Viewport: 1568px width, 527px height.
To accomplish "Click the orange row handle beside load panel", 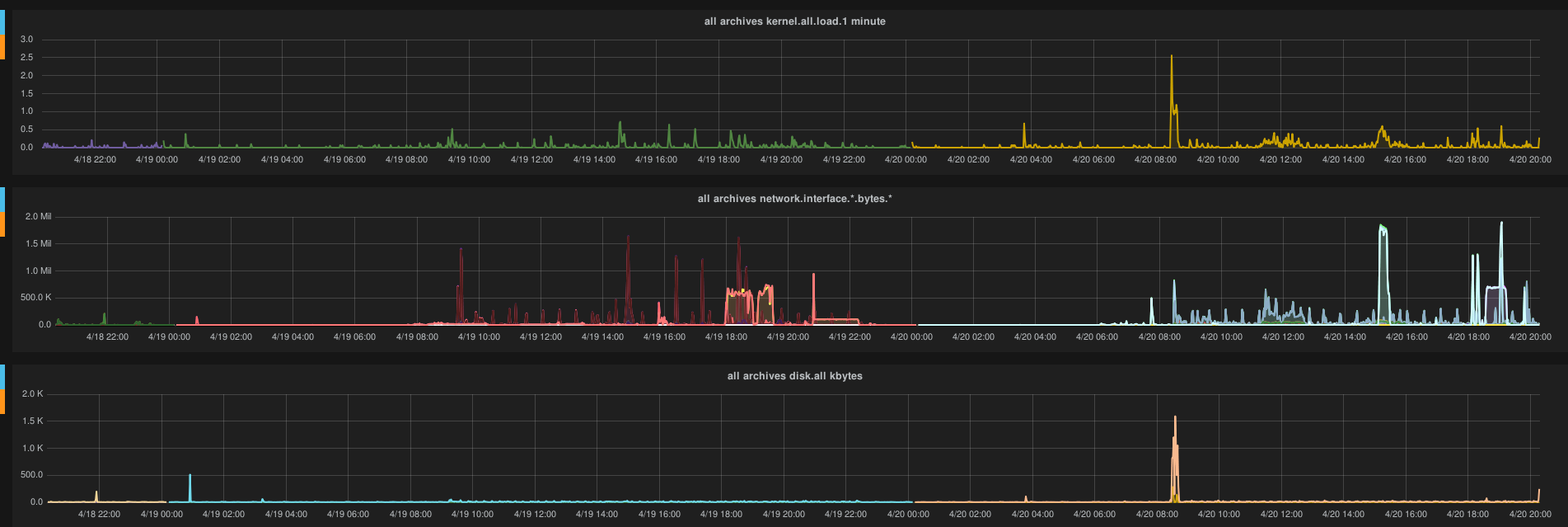I will [x=2, y=47].
